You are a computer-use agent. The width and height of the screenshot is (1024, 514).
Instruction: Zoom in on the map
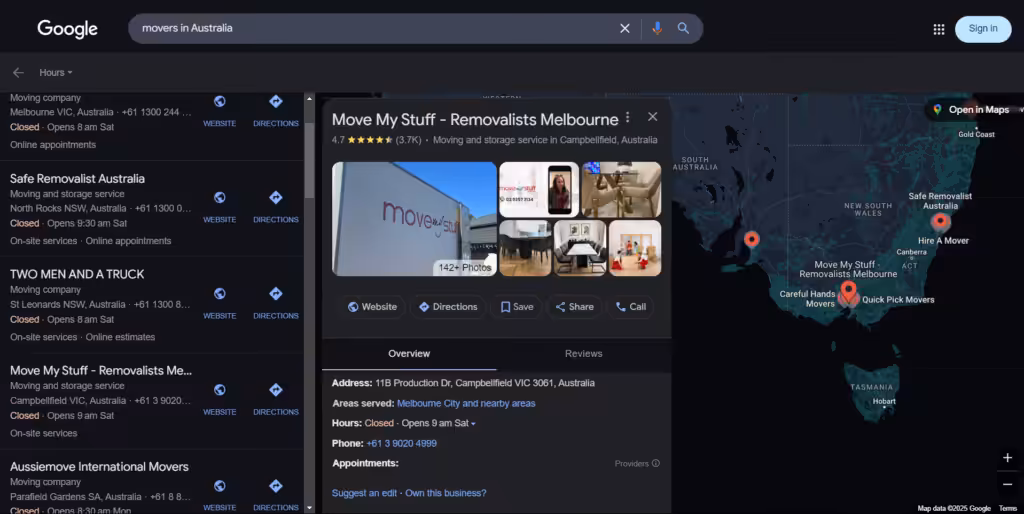[x=1008, y=458]
